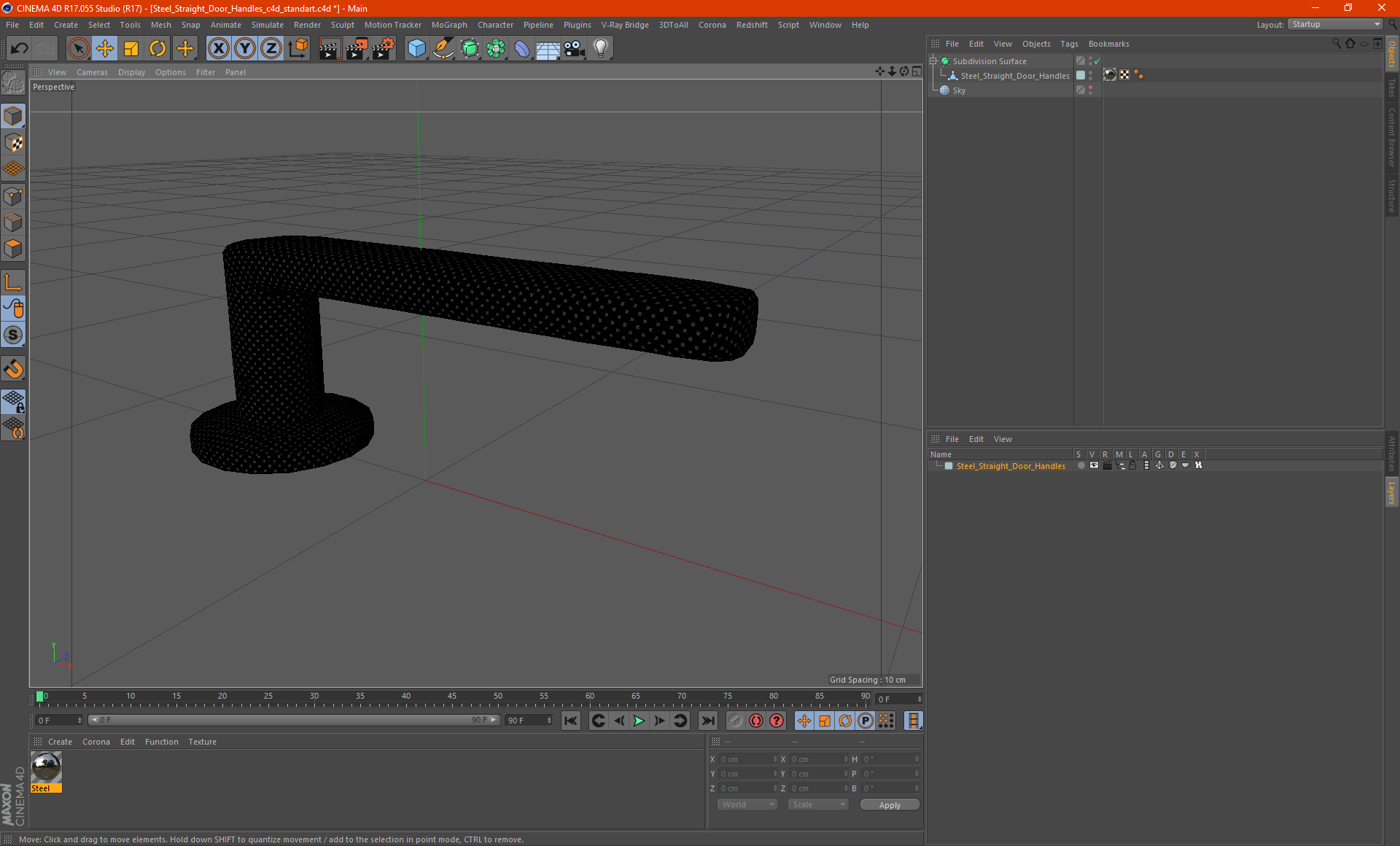
Task: Select the Live Selection tool
Action: [x=78, y=49]
